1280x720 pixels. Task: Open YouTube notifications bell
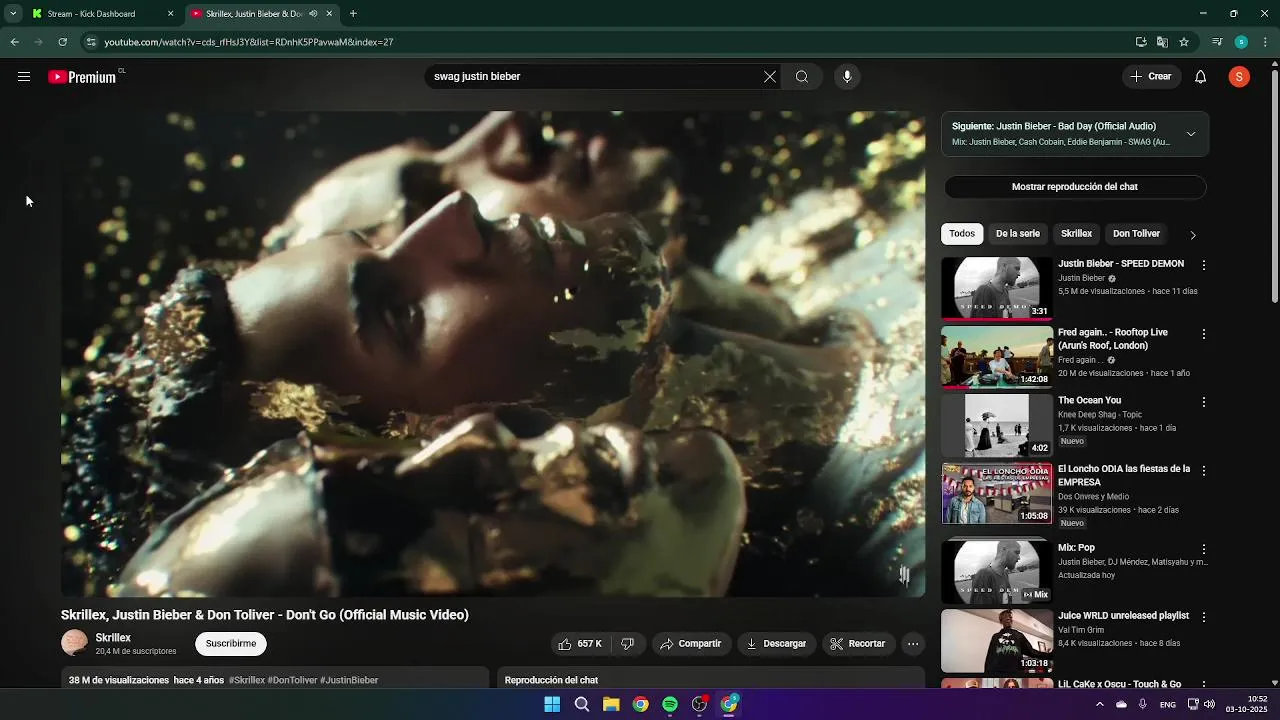pyautogui.click(x=1201, y=77)
